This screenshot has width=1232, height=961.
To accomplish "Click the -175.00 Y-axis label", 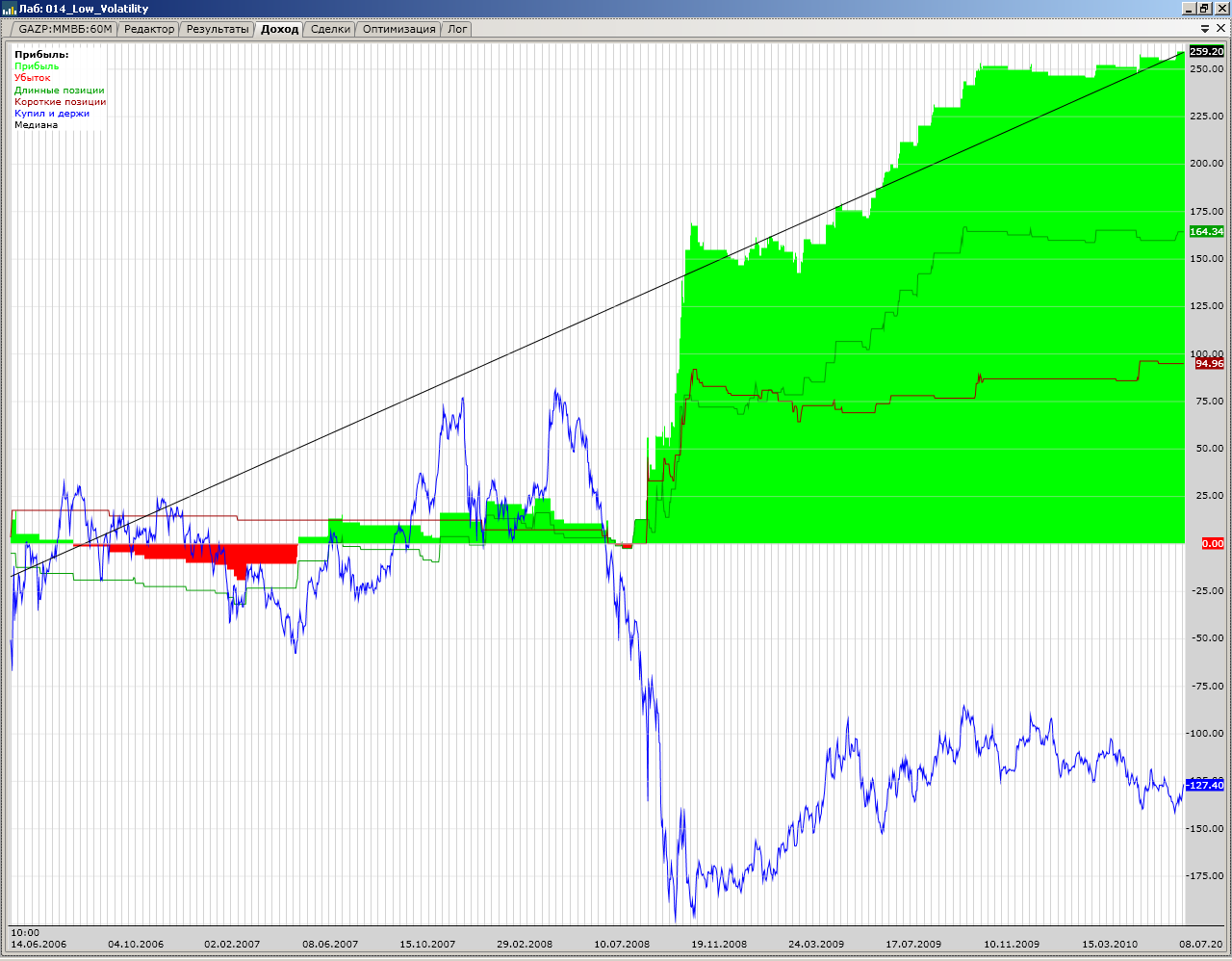I will tap(1206, 876).
